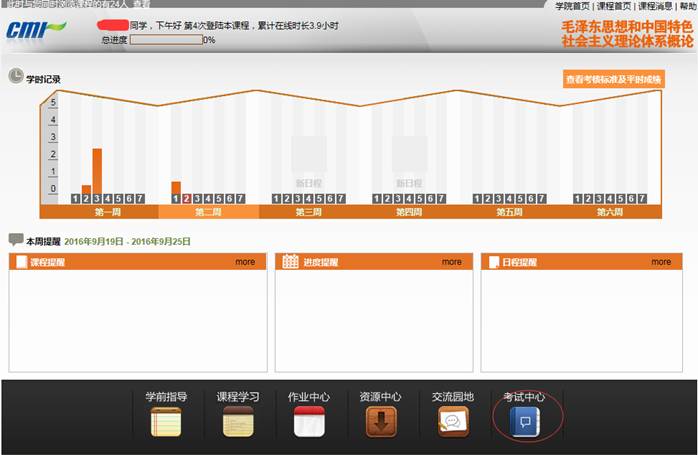Select the red day 2 marker in 第二周
Screen dimensions: 698x455
[186, 198]
